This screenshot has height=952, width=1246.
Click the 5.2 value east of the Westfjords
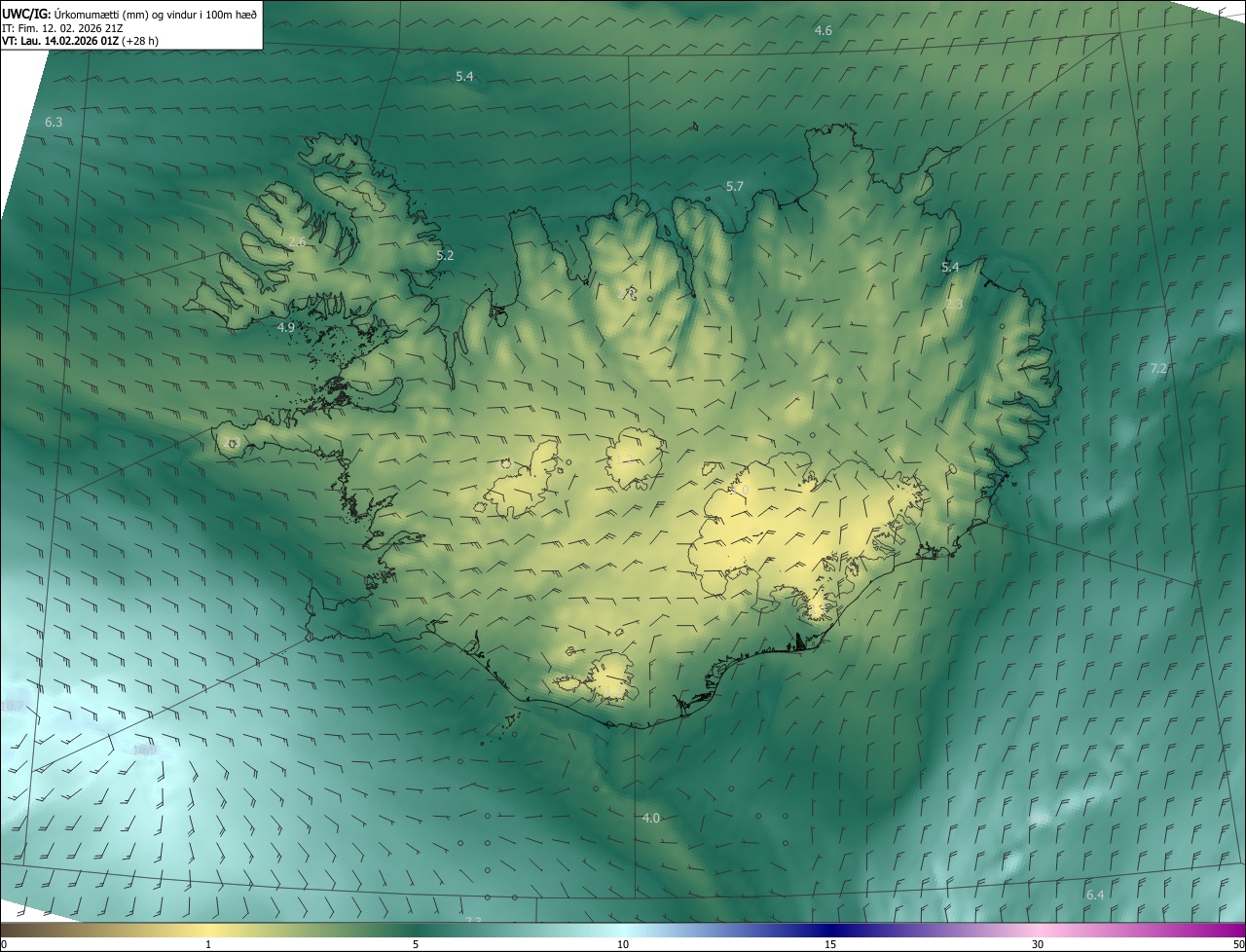pos(445,256)
